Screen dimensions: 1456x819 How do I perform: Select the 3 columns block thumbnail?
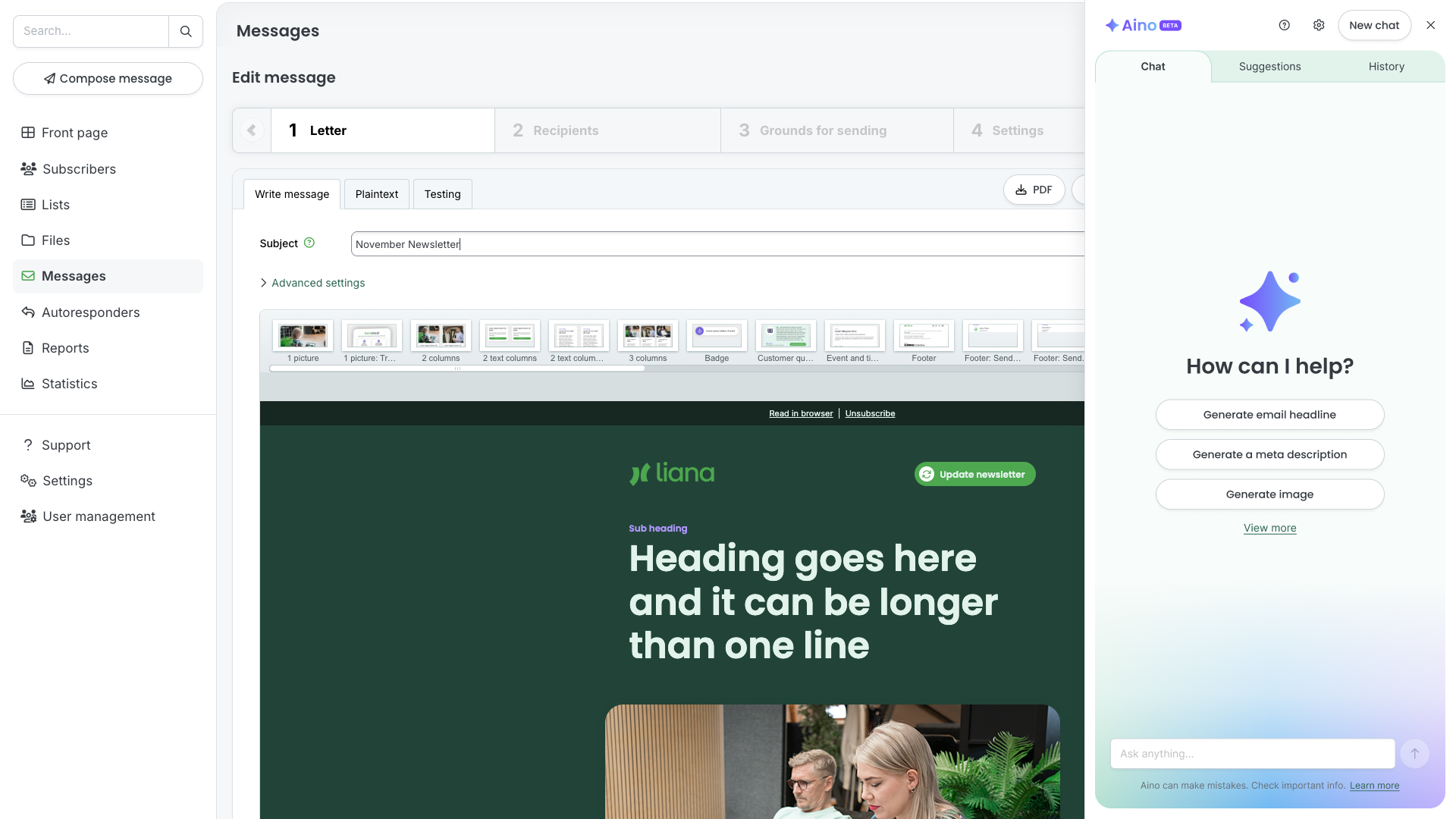tap(648, 336)
